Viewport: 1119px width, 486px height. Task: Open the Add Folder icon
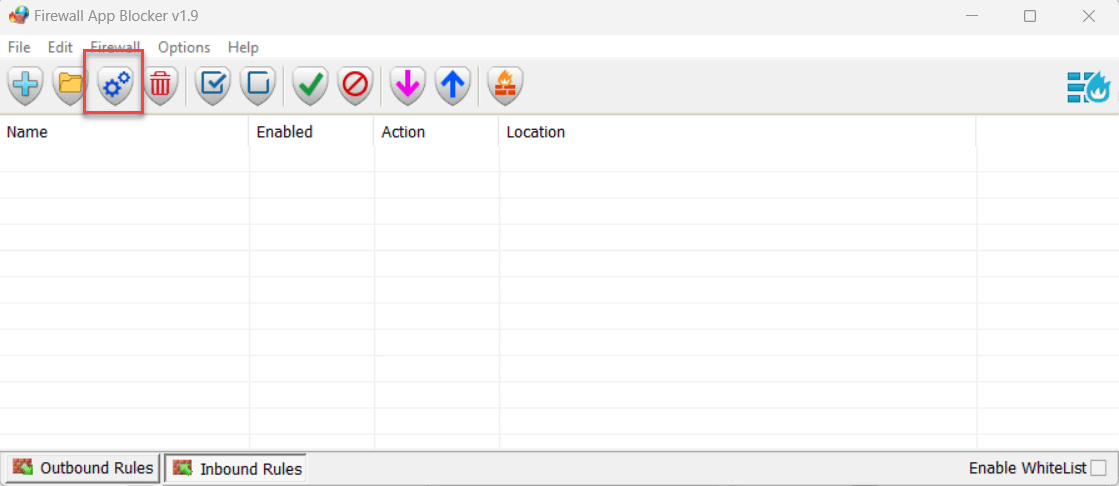(70, 86)
